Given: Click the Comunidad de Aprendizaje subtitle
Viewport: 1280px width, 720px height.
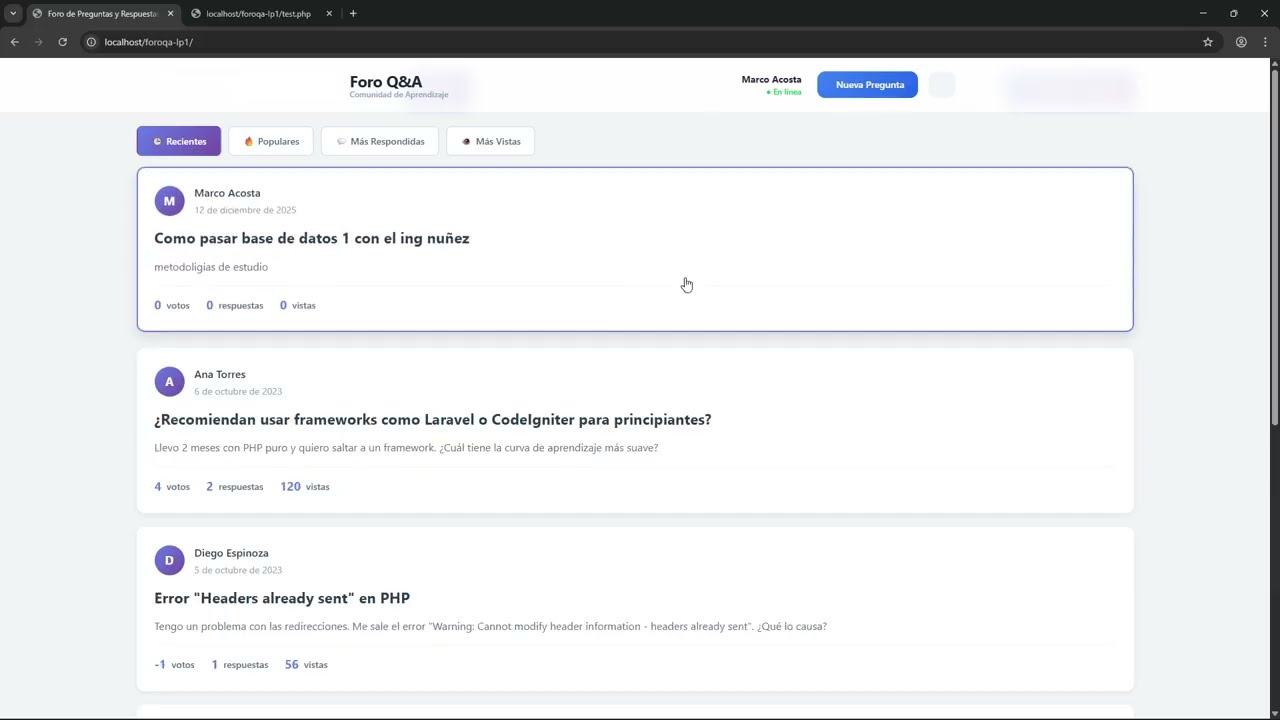Looking at the screenshot, I should 399,95.
